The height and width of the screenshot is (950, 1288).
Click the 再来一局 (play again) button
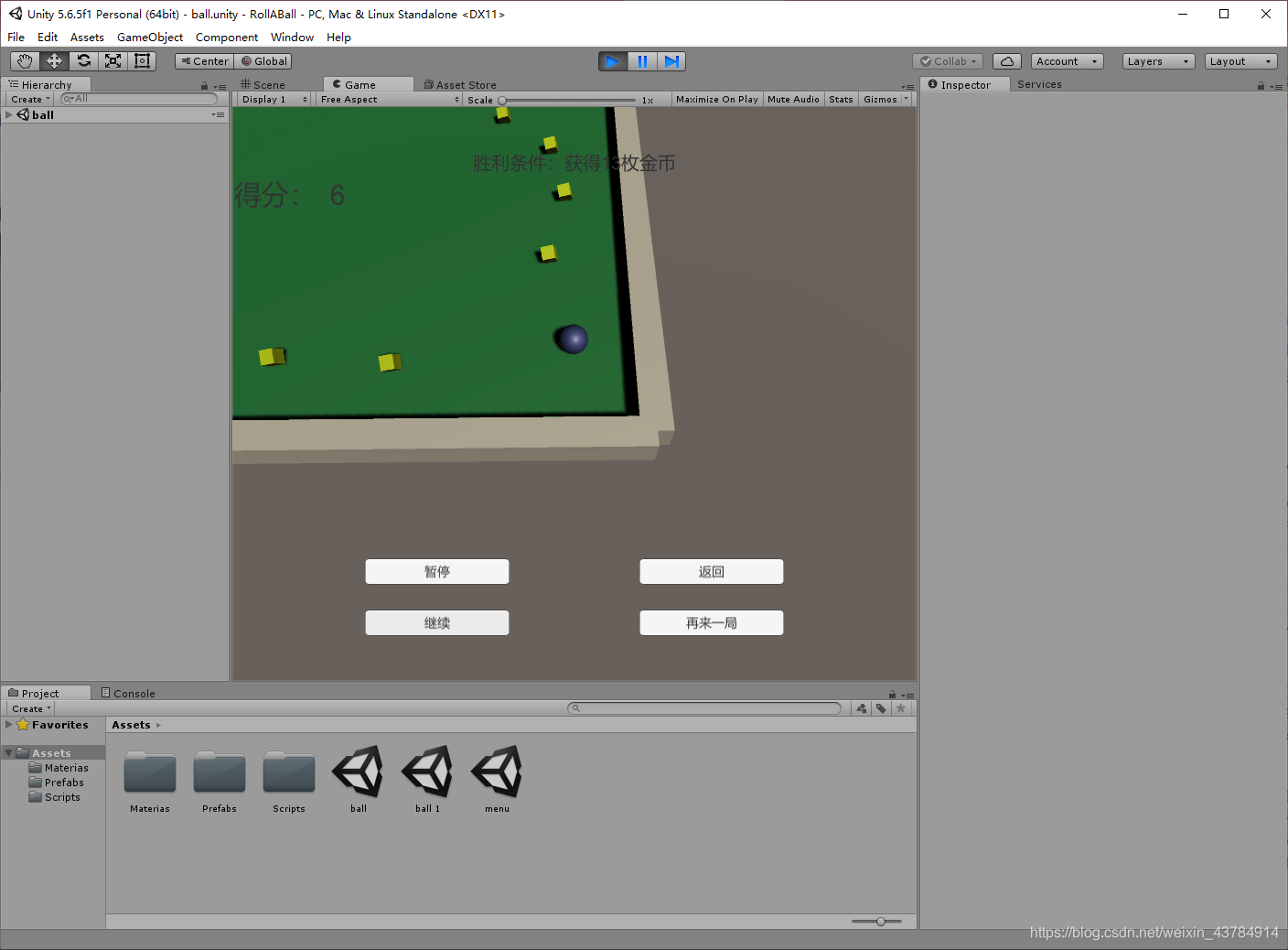pos(712,622)
